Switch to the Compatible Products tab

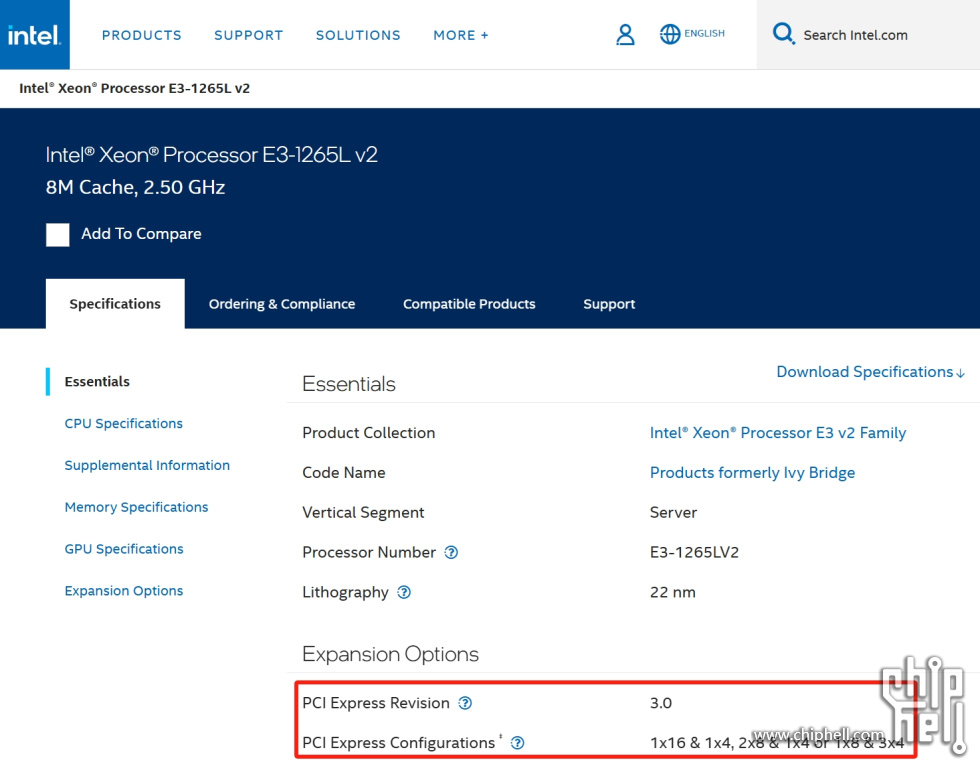[469, 304]
